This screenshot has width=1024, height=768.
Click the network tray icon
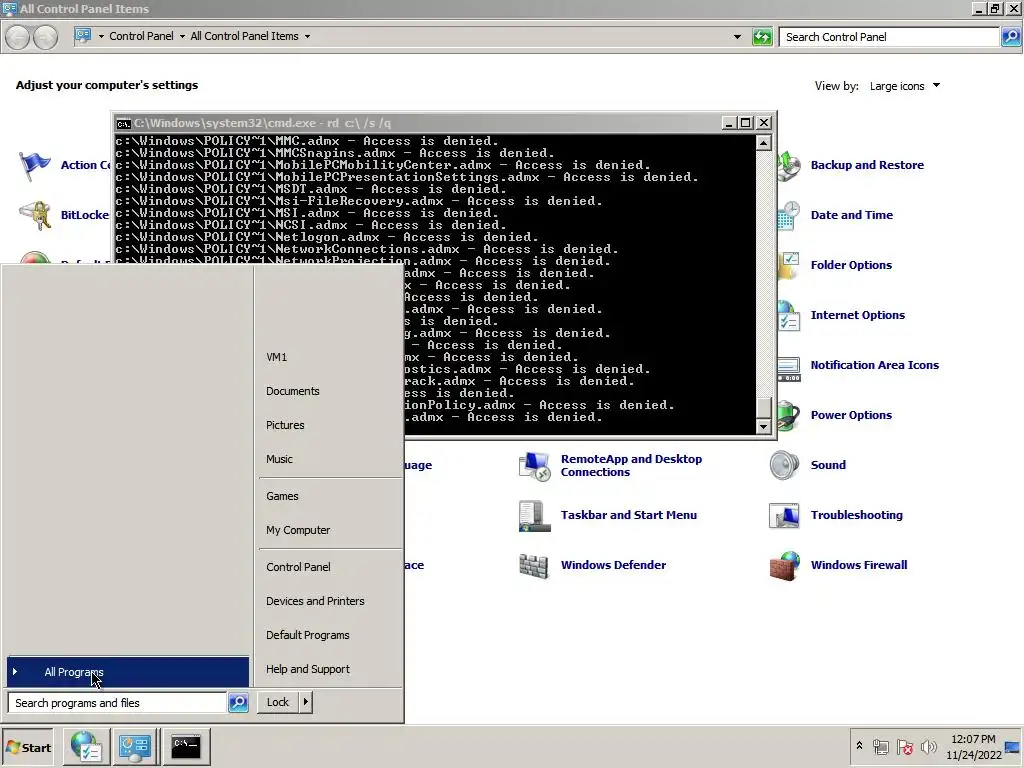click(x=880, y=747)
